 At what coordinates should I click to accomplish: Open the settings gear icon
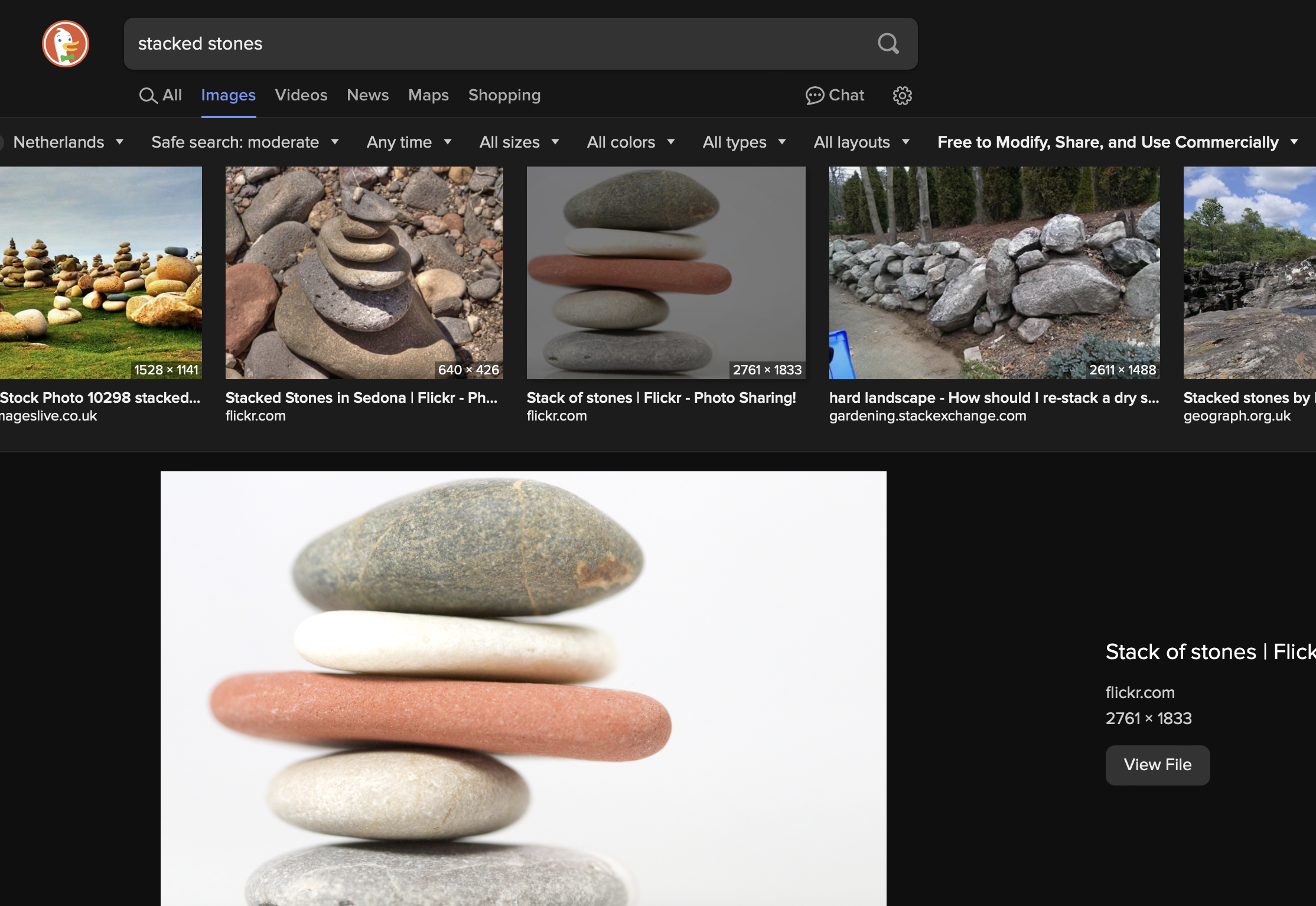point(902,96)
